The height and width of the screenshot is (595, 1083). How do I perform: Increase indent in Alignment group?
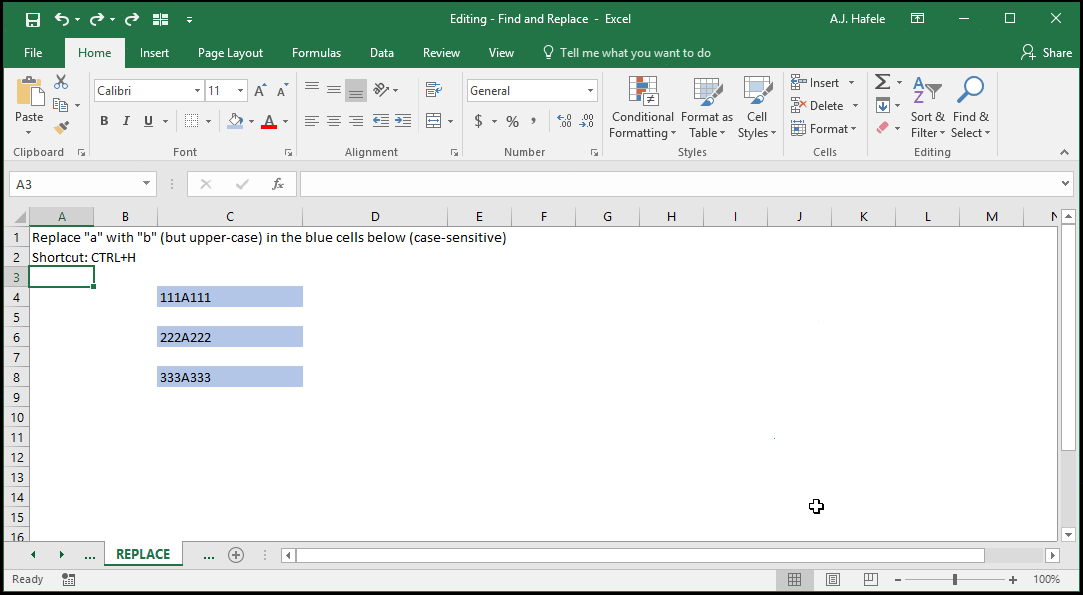(403, 121)
